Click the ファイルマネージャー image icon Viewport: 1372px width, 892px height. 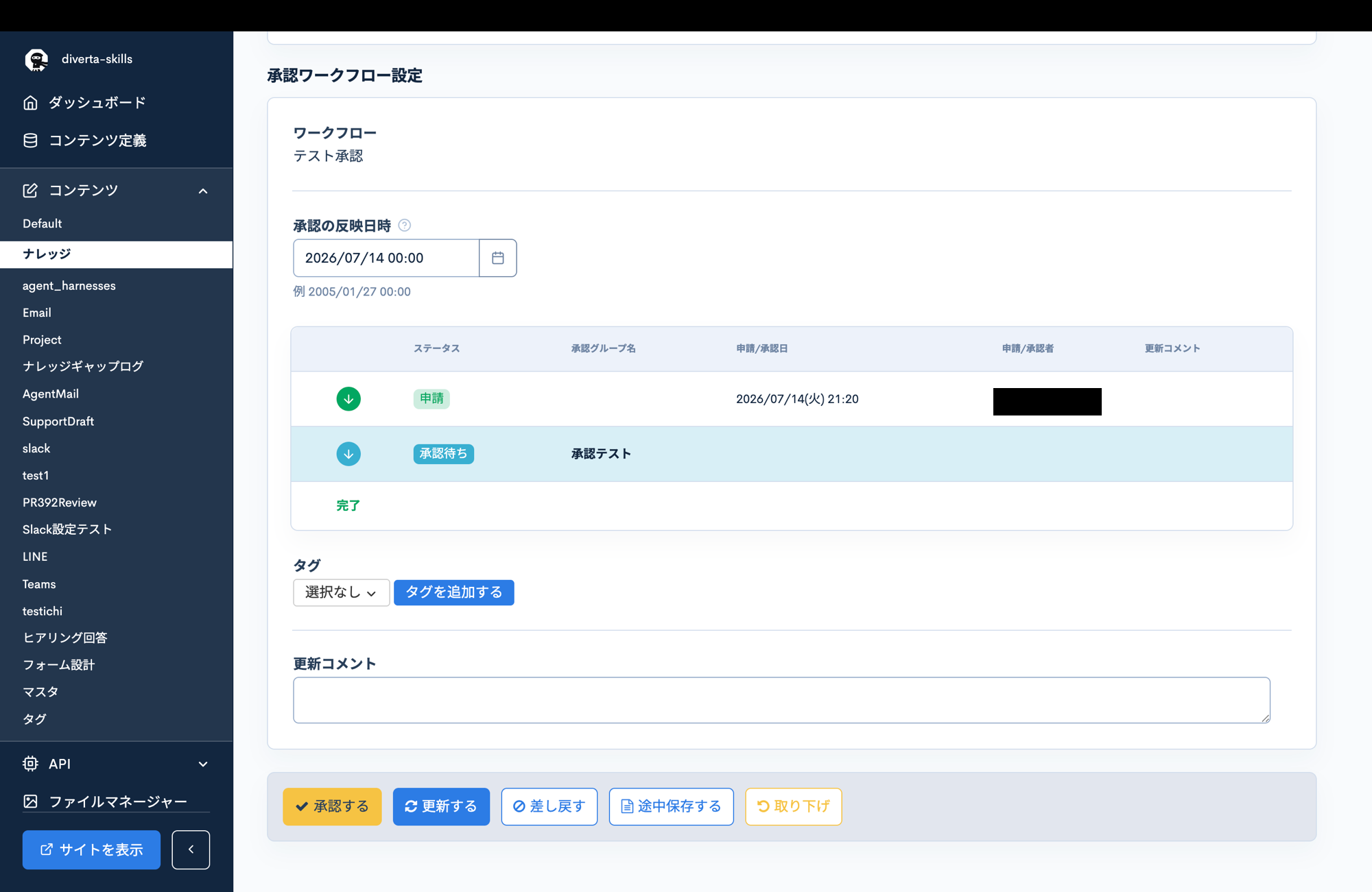pyautogui.click(x=30, y=801)
